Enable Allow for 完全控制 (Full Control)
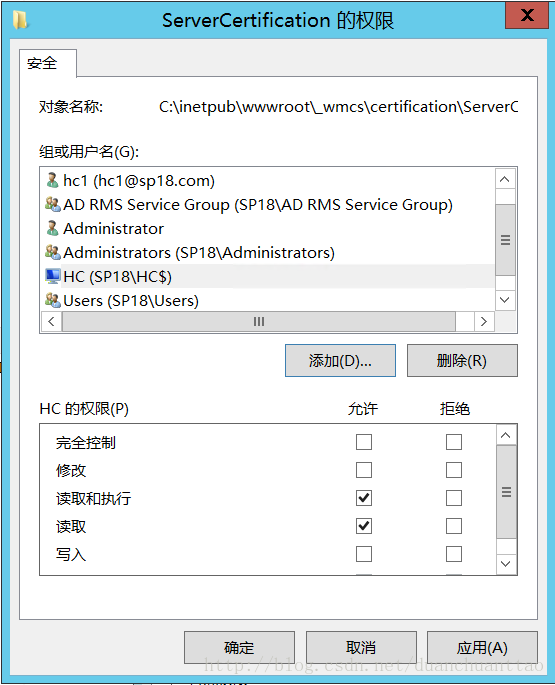This screenshot has width=555, height=685. pos(364,442)
